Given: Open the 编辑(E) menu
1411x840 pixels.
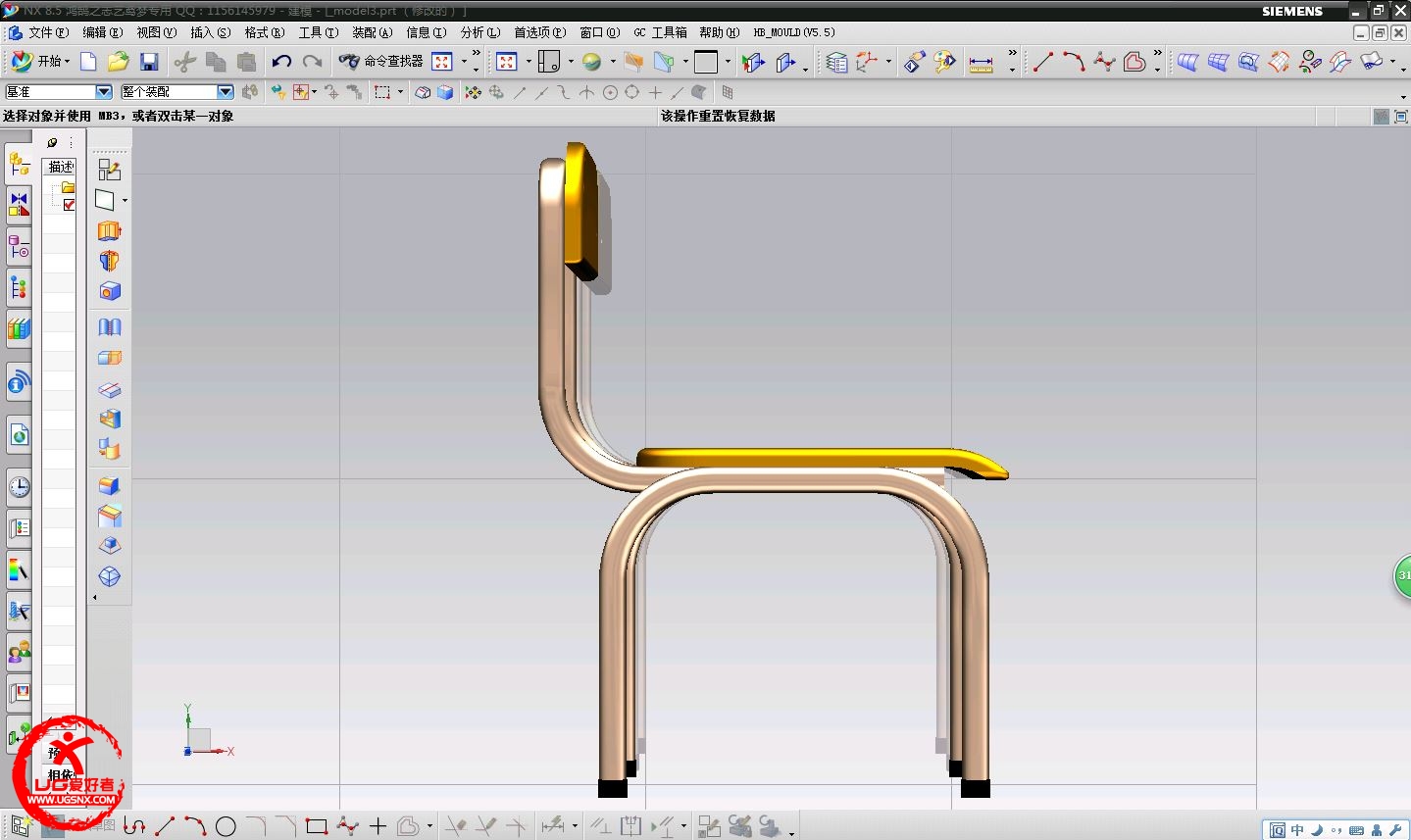Looking at the screenshot, I should click(102, 32).
